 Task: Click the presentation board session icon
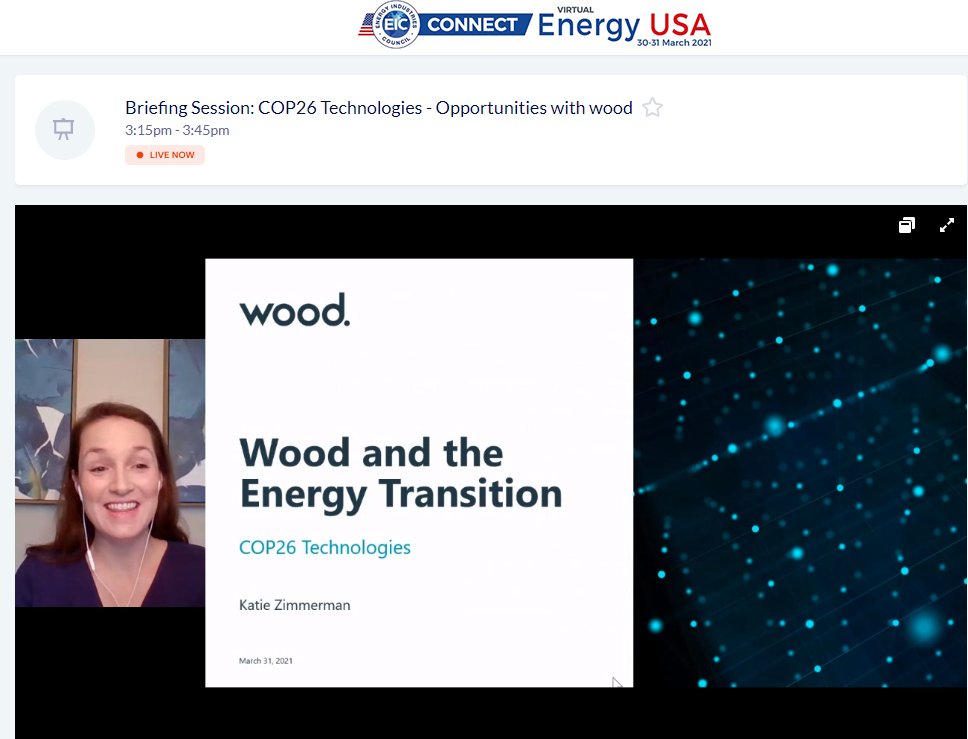(x=64, y=130)
